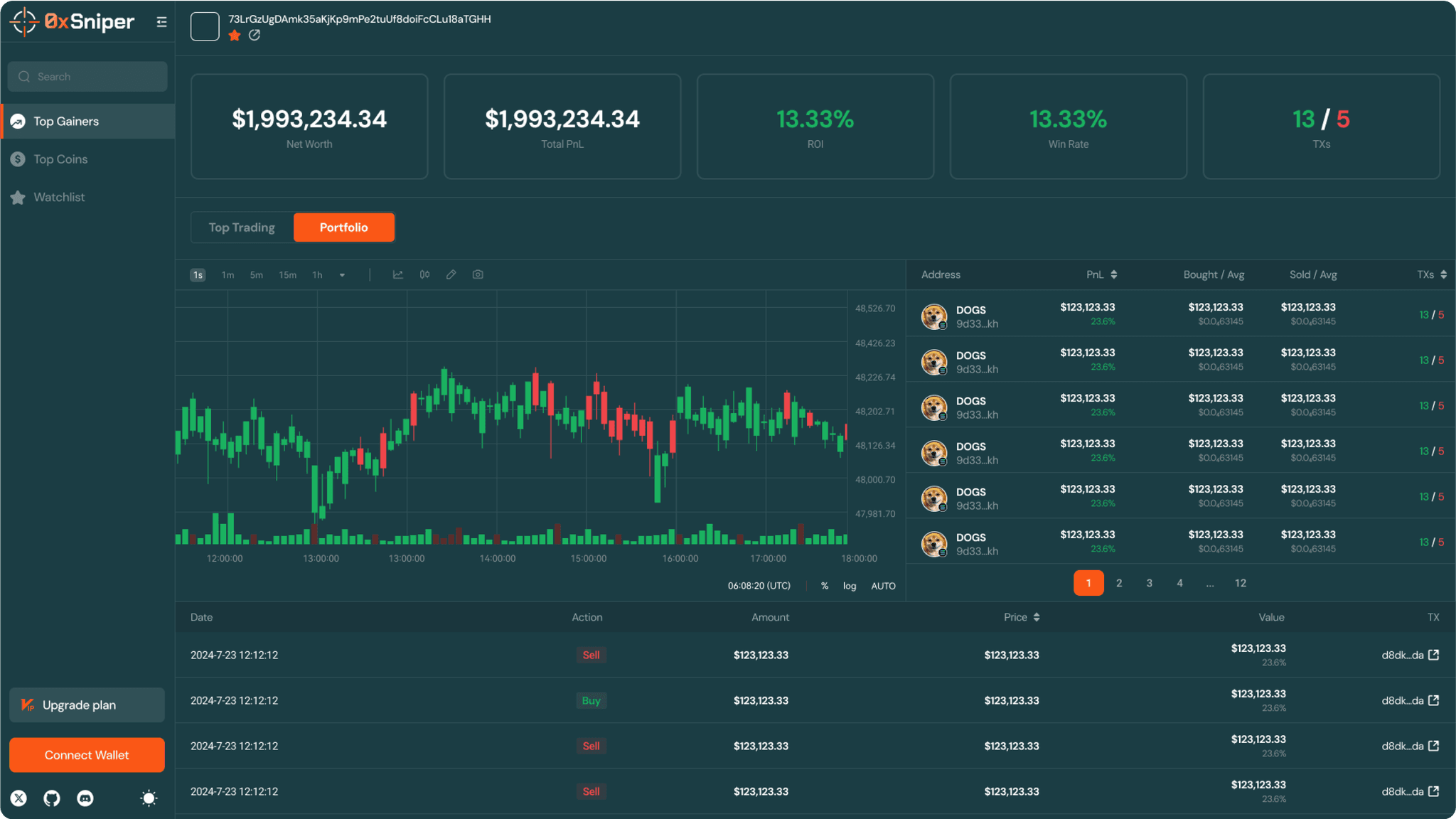Open the GitHub icon link
This screenshot has height=819, width=1456.
pos(52,798)
